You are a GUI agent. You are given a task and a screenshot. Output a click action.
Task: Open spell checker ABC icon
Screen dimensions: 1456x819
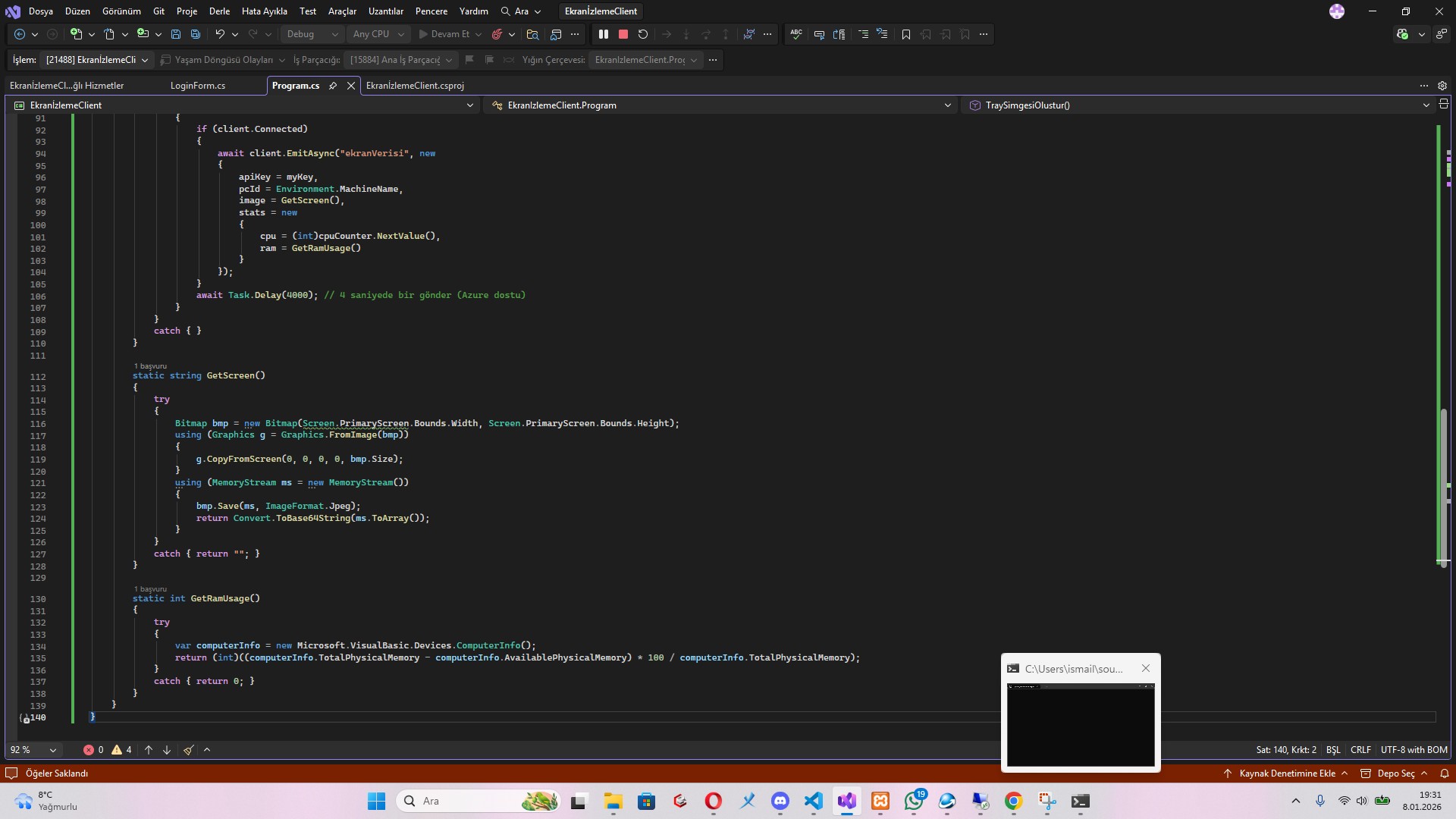tap(795, 34)
